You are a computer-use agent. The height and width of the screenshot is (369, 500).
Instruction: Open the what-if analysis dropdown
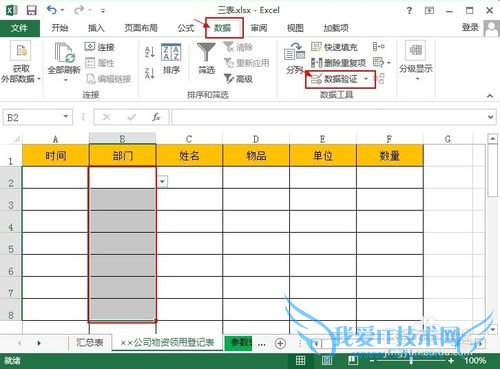[x=382, y=62]
